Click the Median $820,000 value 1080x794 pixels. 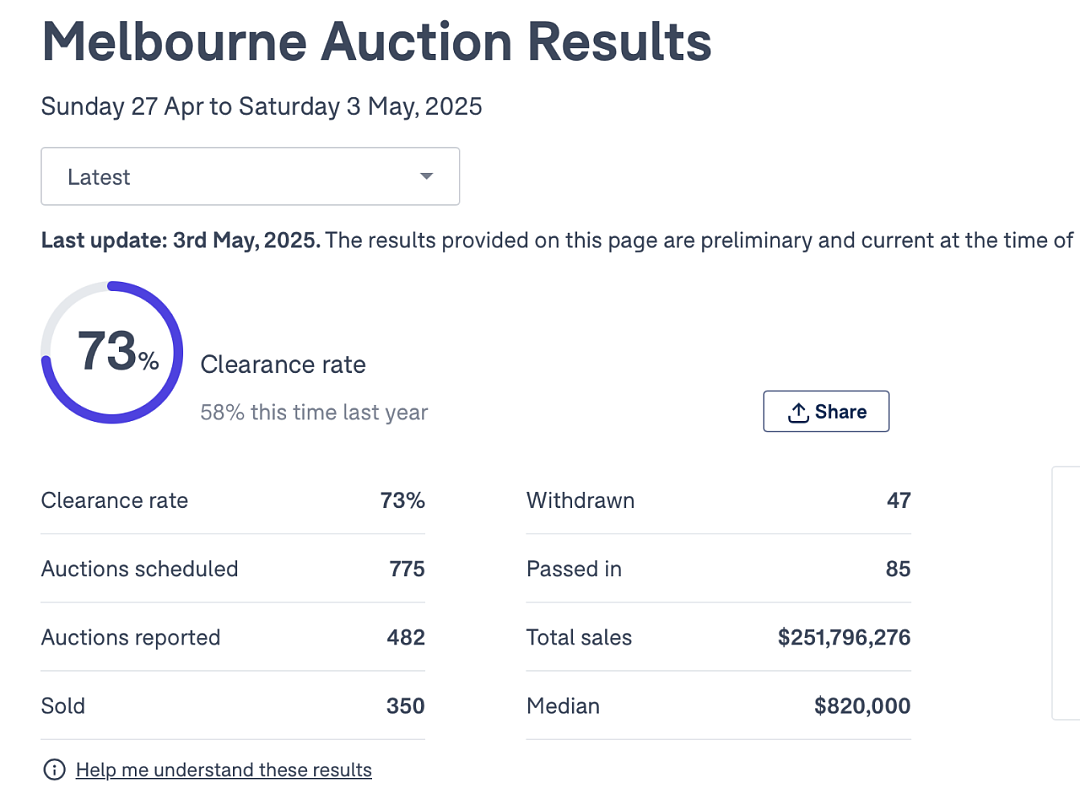click(862, 706)
